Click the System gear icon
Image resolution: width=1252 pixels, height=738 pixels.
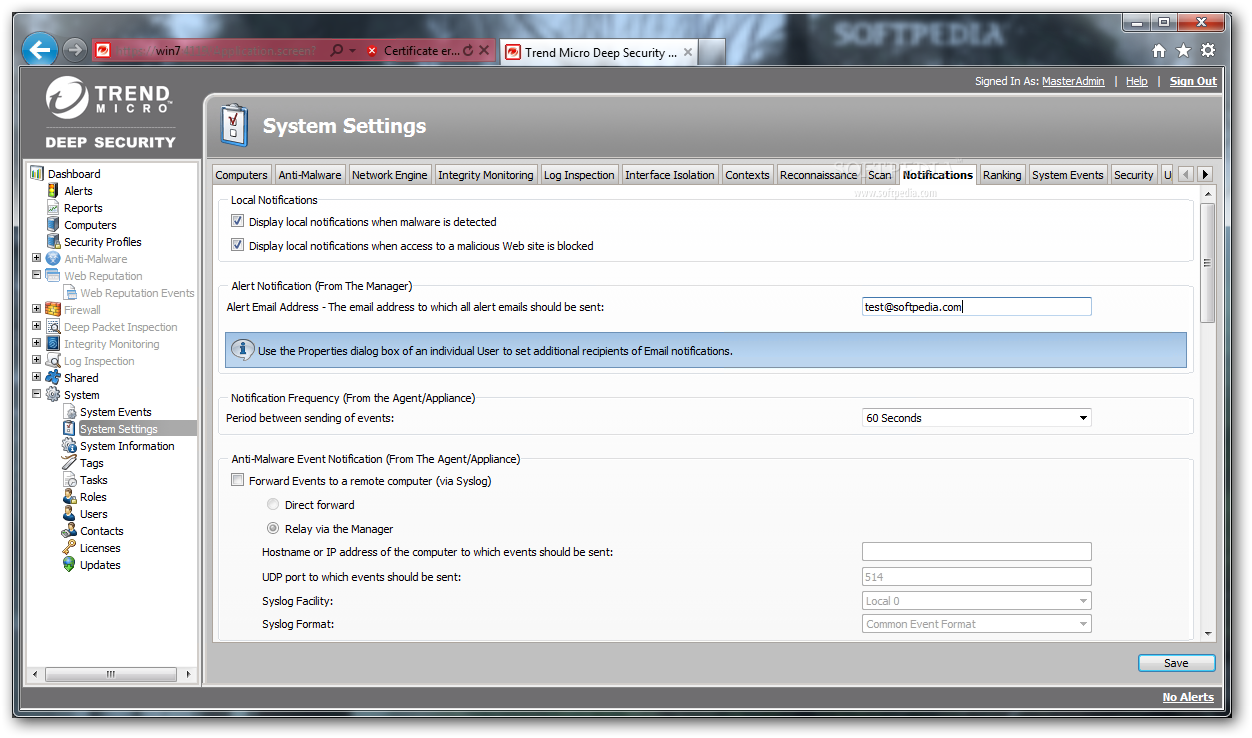[53, 395]
